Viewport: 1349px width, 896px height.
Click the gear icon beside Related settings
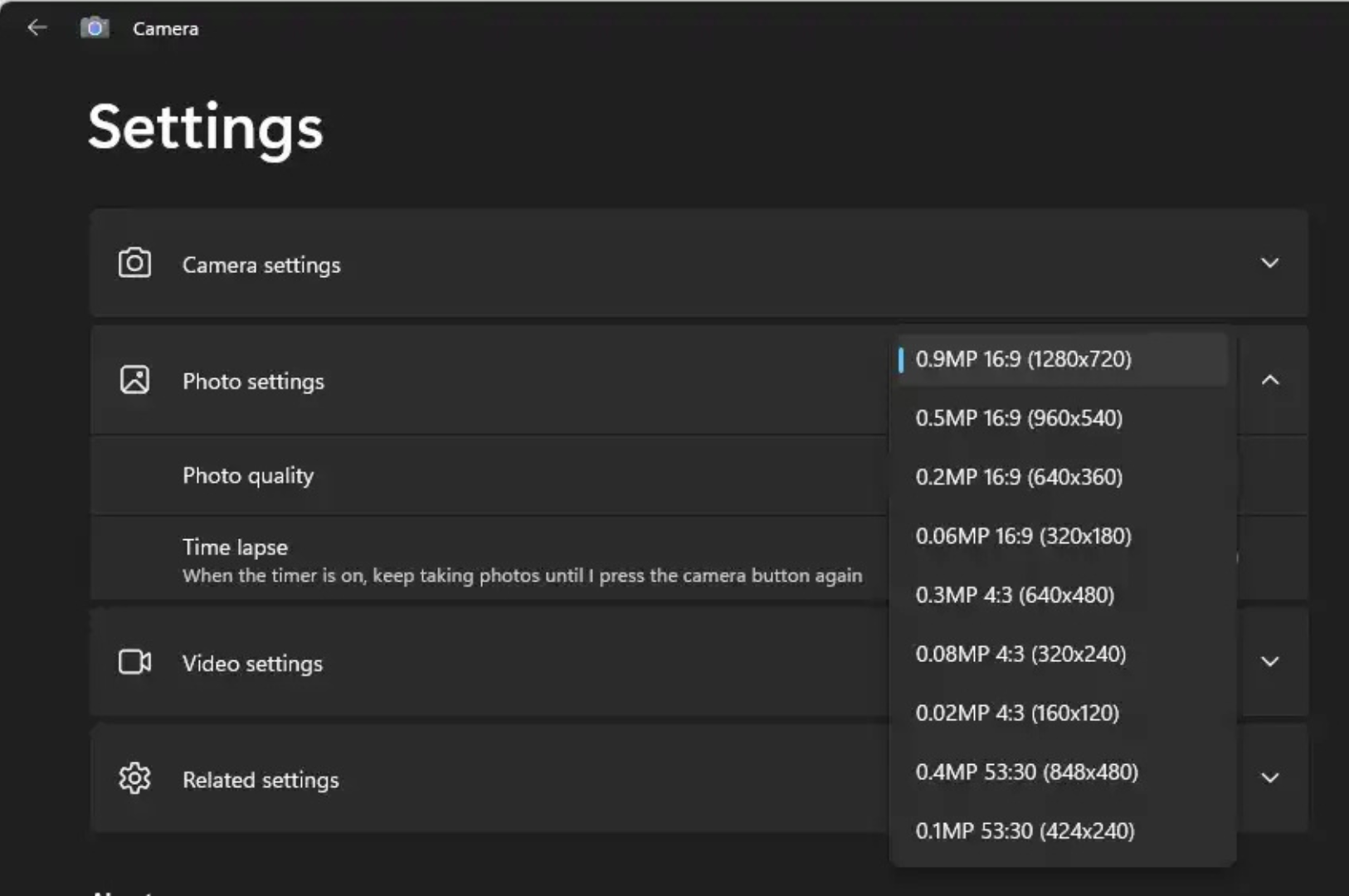pyautogui.click(x=134, y=778)
